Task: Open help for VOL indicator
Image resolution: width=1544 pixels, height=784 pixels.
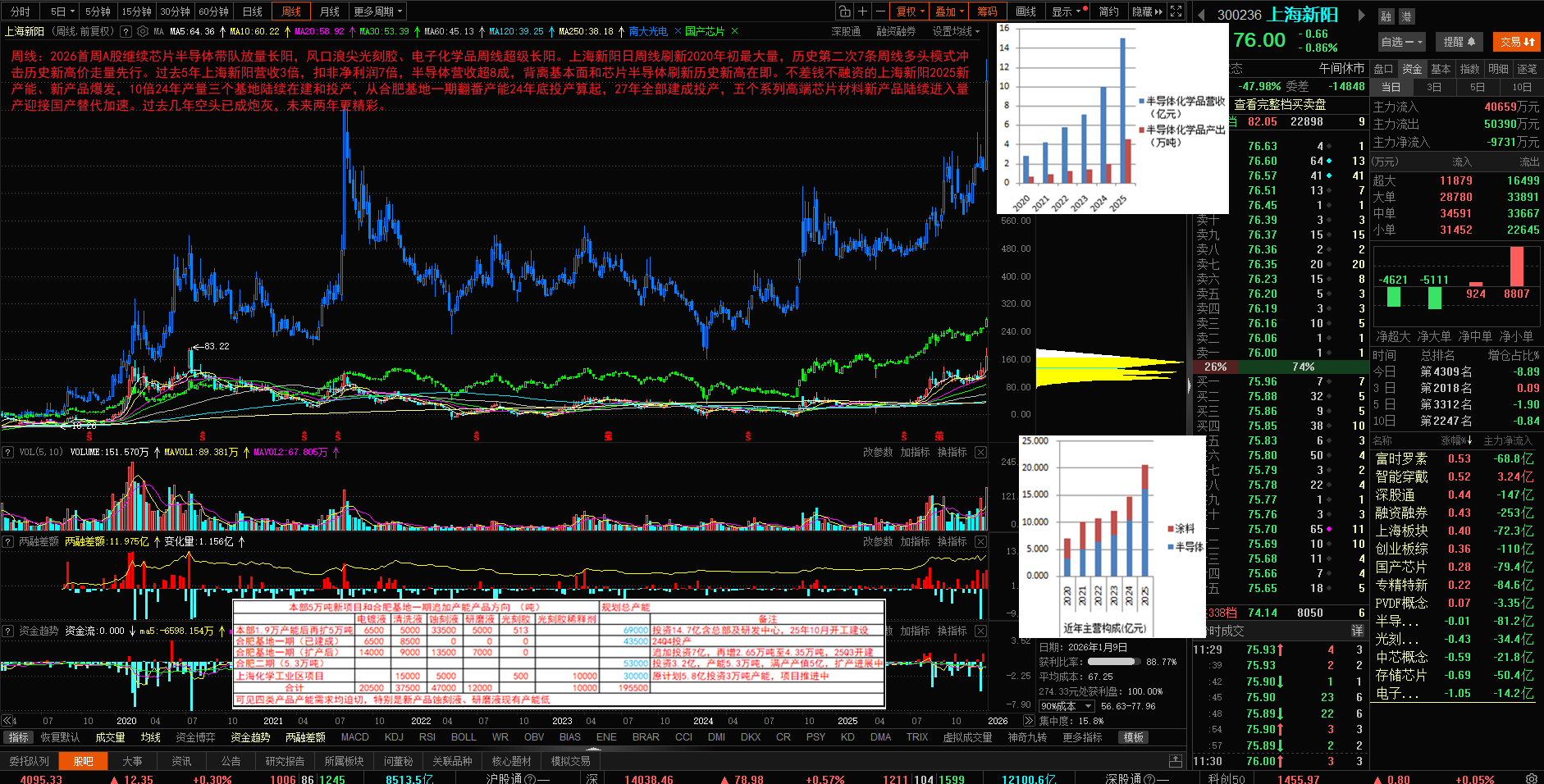Action: (7, 452)
